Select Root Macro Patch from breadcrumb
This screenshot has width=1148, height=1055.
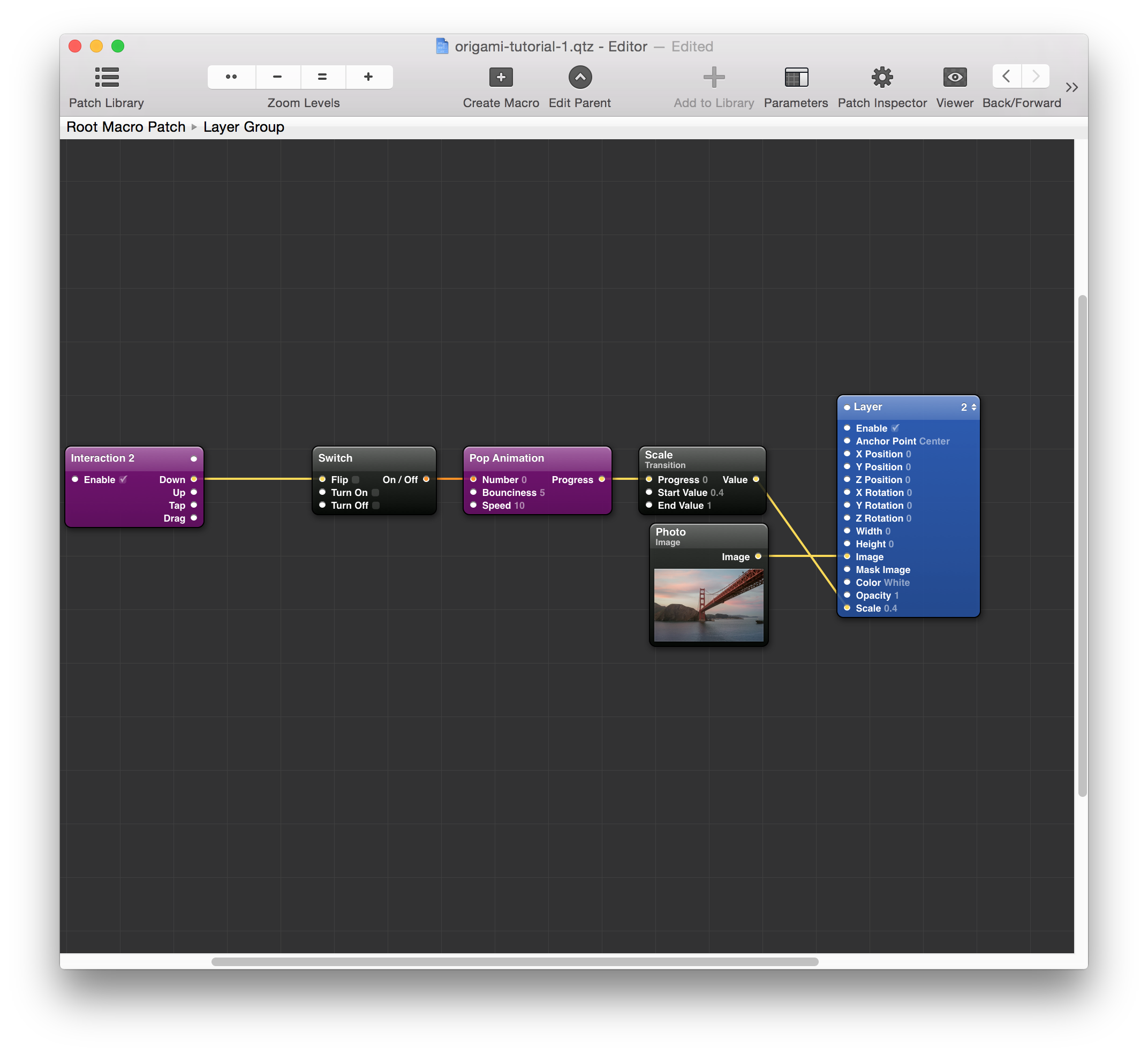pos(125,126)
